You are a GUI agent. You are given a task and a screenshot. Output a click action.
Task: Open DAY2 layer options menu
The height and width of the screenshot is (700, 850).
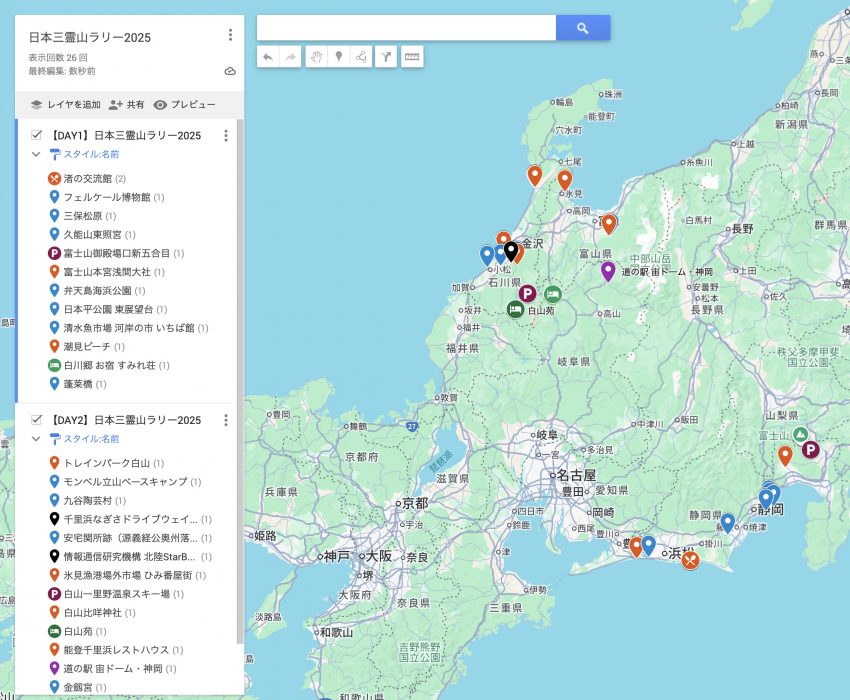point(226,420)
